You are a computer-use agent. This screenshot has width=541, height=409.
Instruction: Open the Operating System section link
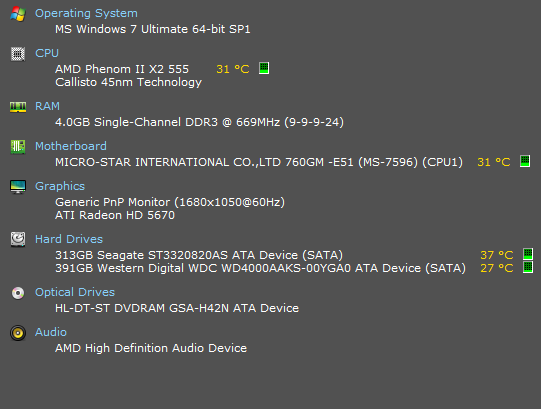click(x=86, y=13)
